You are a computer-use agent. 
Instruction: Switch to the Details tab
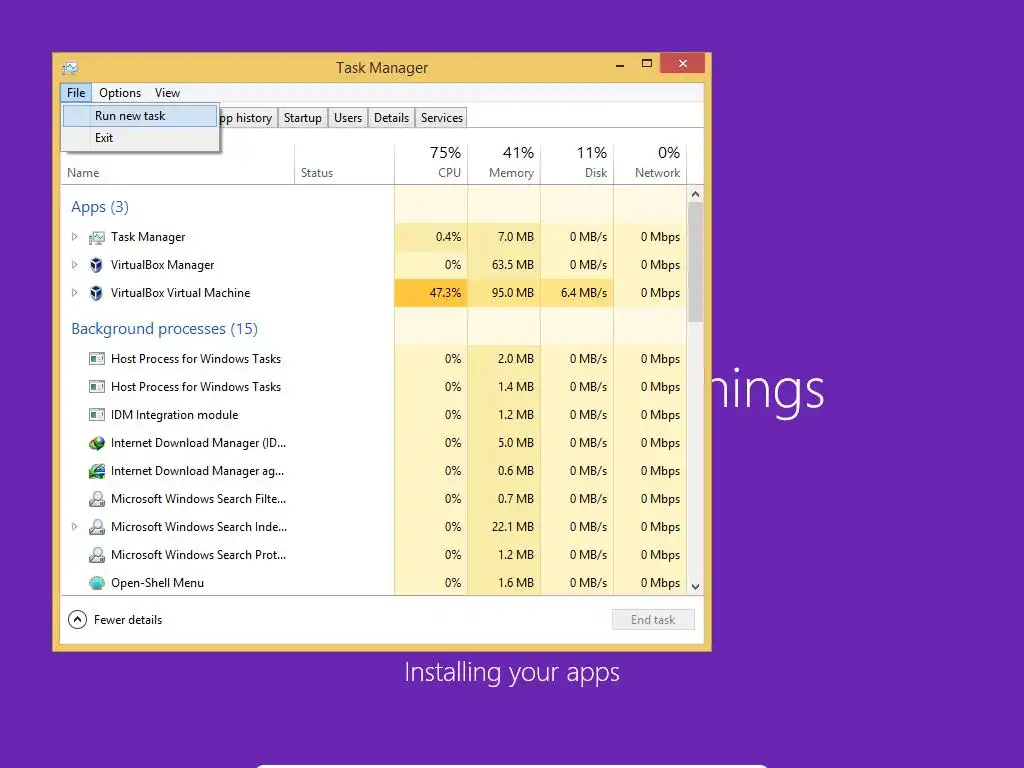pos(391,118)
